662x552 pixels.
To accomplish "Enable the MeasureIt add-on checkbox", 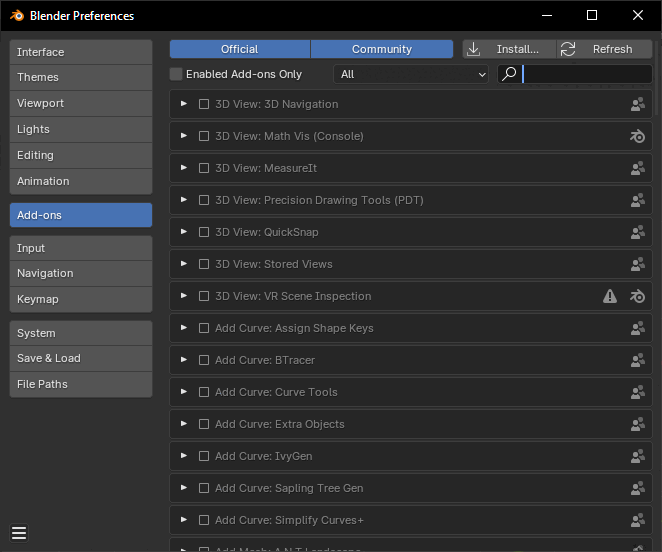I will pyautogui.click(x=204, y=168).
